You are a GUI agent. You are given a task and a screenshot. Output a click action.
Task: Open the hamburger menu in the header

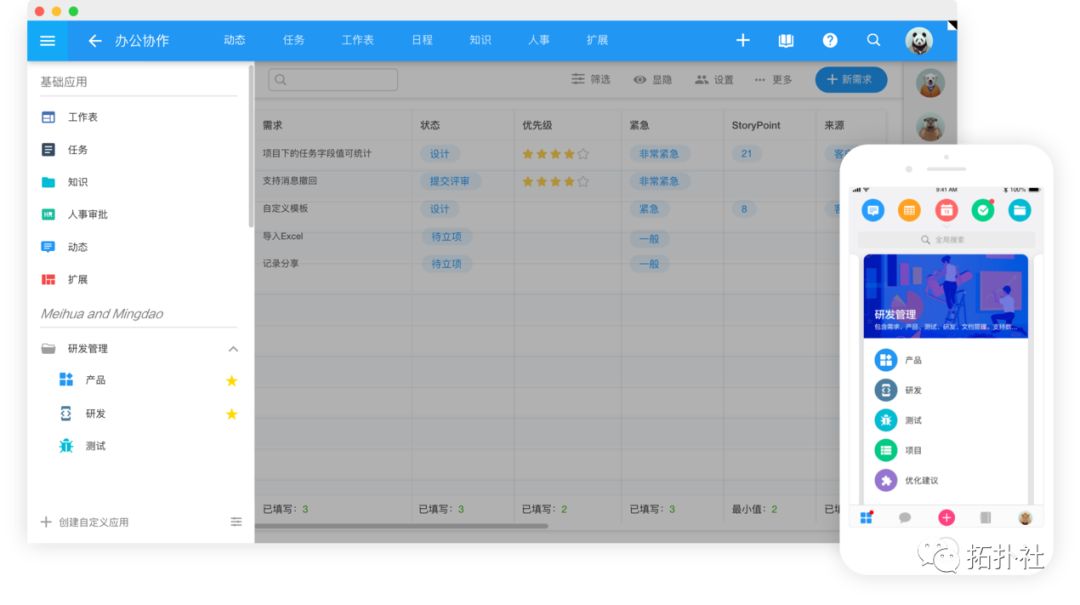pos(48,41)
